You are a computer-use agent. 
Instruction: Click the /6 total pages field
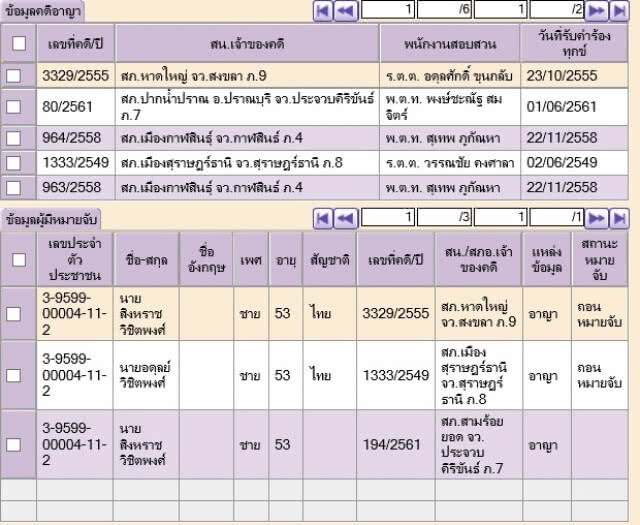(x=444, y=10)
